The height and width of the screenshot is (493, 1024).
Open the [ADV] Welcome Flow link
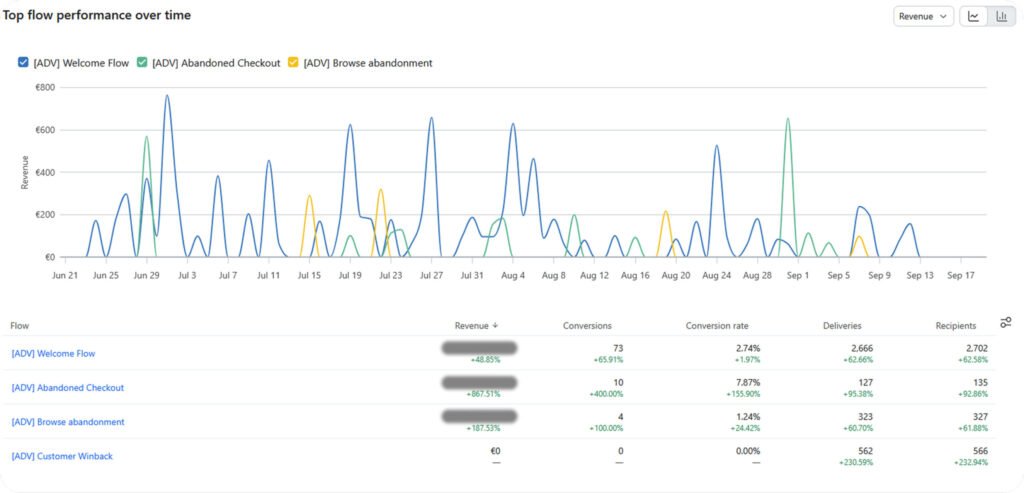[54, 353]
